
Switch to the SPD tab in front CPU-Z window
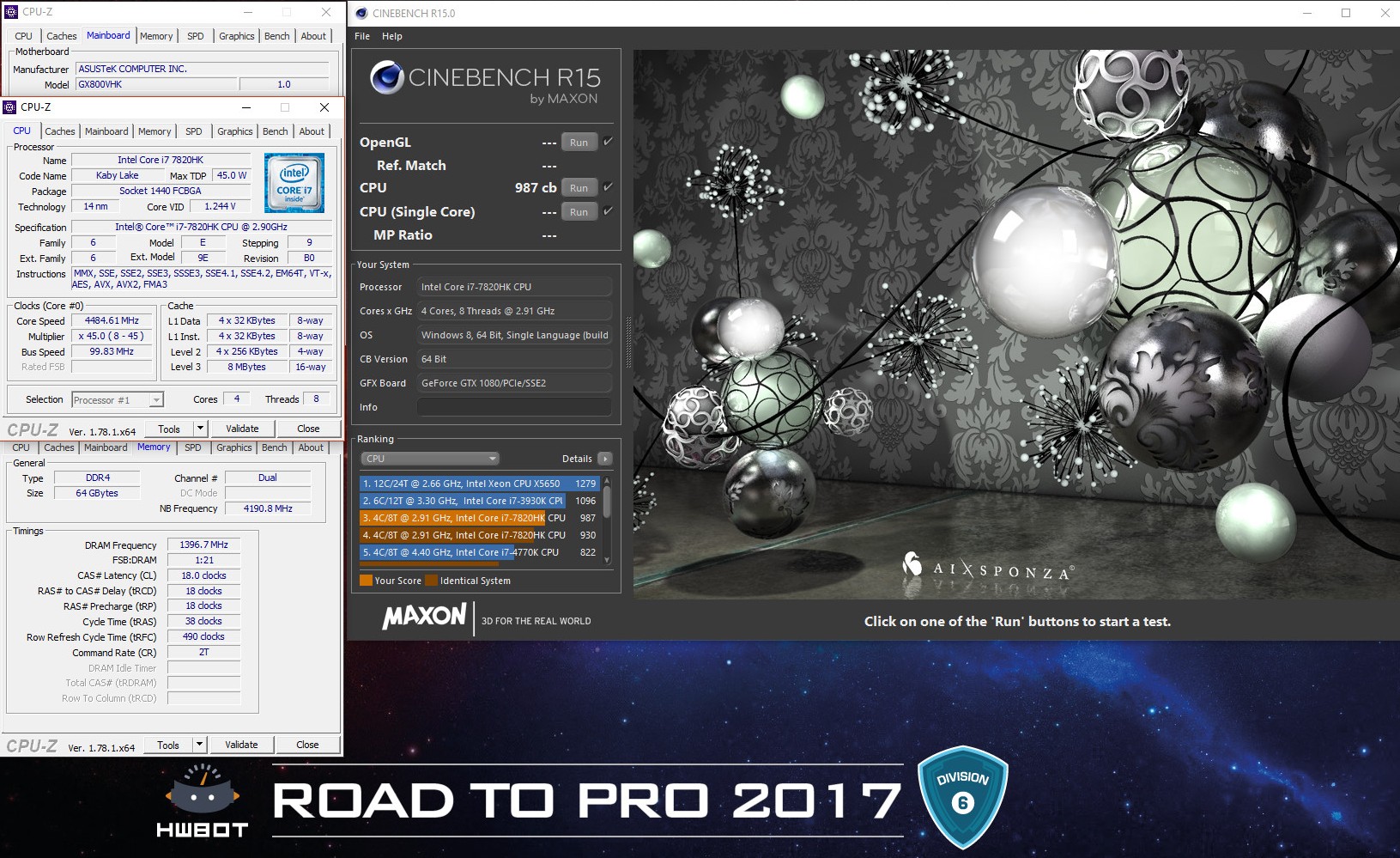tap(194, 131)
